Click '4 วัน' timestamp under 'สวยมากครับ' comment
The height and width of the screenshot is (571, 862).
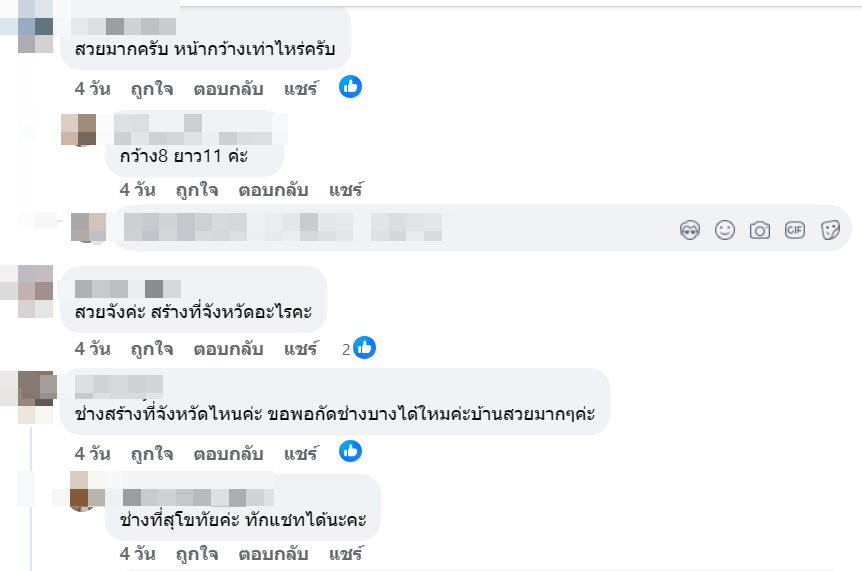tap(93, 88)
